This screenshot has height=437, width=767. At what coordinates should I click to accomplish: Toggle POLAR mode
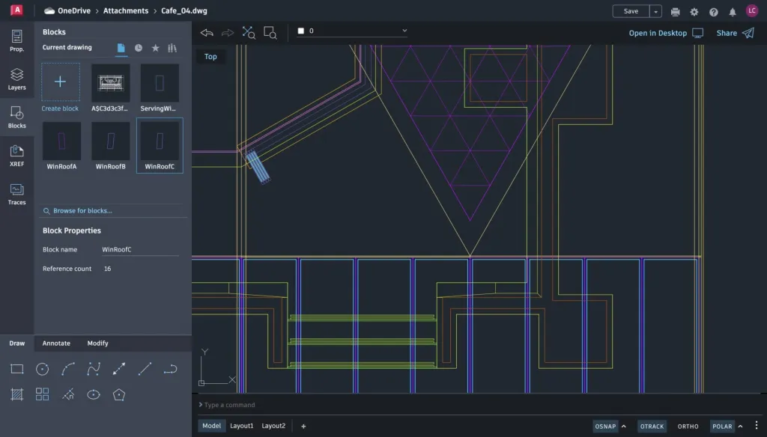tap(722, 426)
